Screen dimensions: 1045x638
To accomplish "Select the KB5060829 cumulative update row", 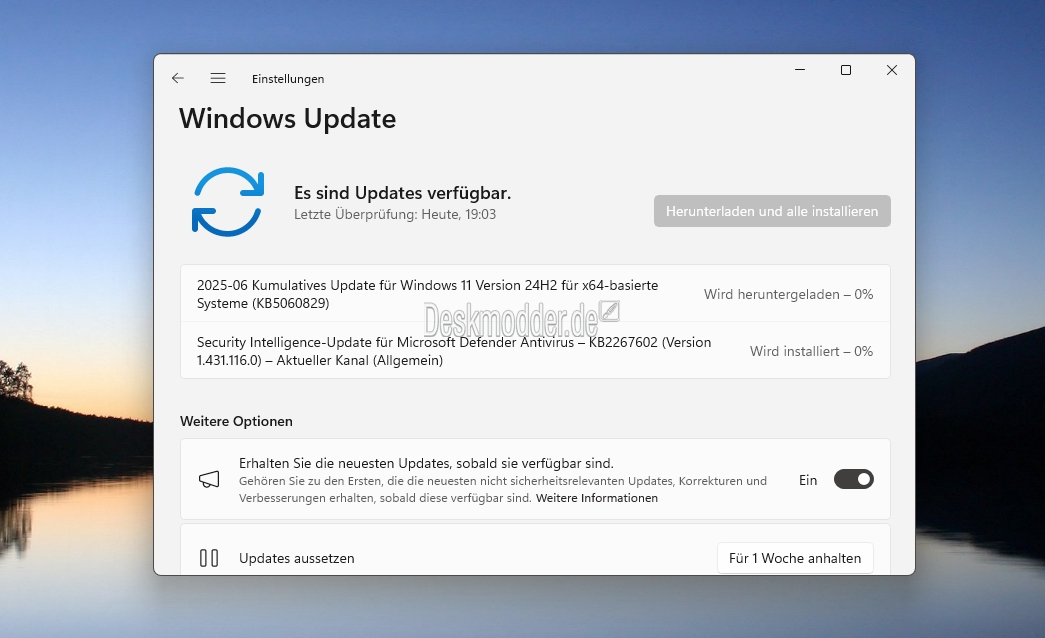I will pos(535,294).
